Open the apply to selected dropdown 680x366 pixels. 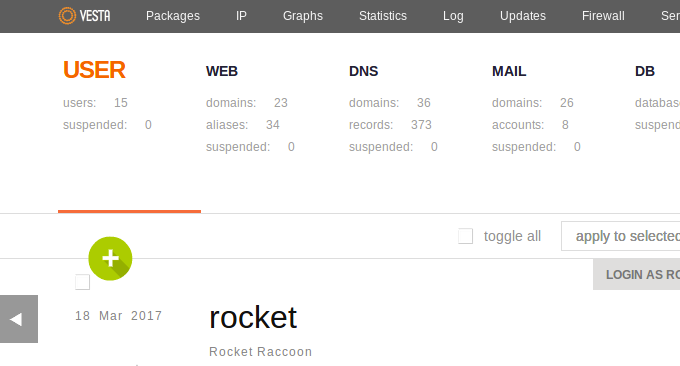621,236
